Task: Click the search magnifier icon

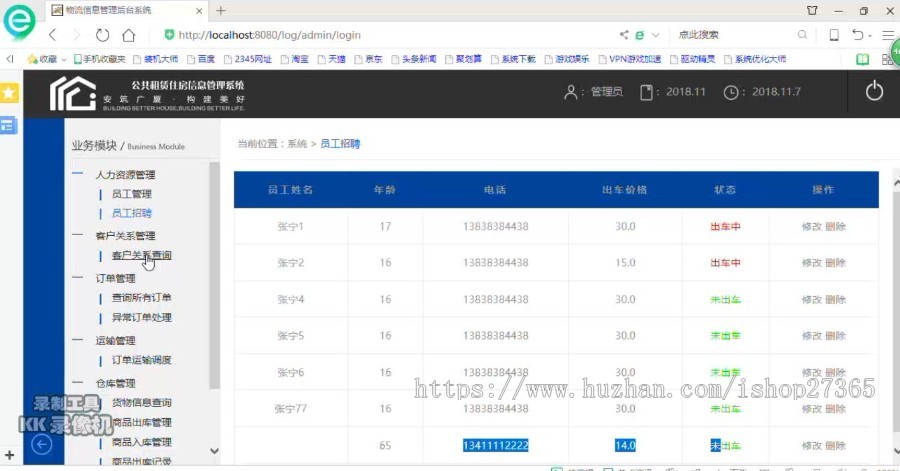Action: (x=802, y=35)
